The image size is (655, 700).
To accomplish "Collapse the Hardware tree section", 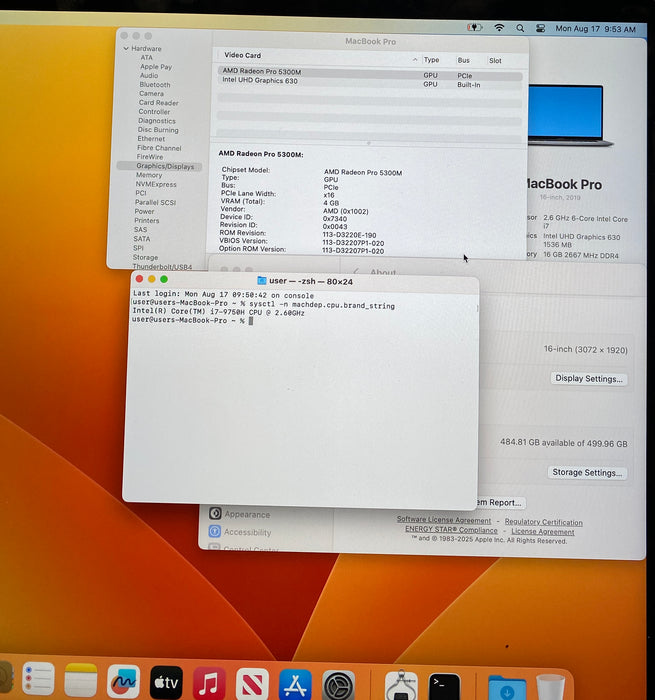I will (x=126, y=48).
